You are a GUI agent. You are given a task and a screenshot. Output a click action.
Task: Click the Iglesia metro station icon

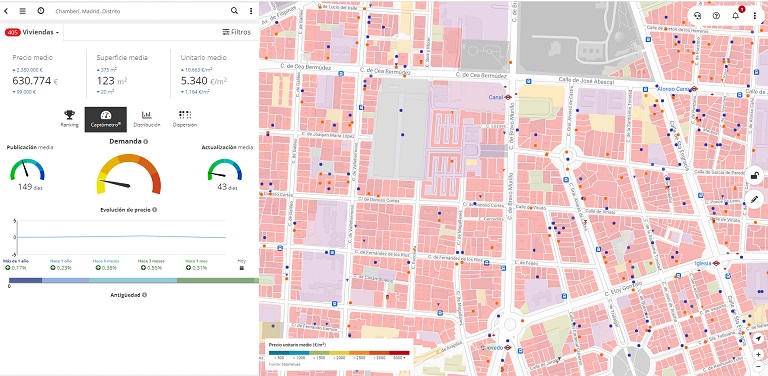[716, 263]
